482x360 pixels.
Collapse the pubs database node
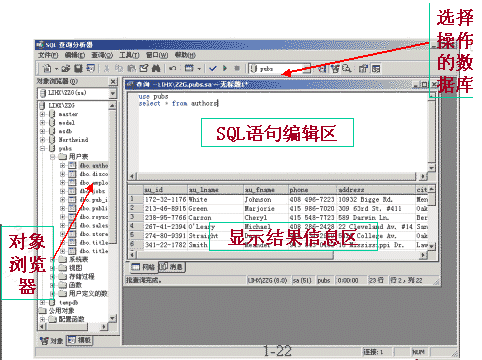click(43, 148)
